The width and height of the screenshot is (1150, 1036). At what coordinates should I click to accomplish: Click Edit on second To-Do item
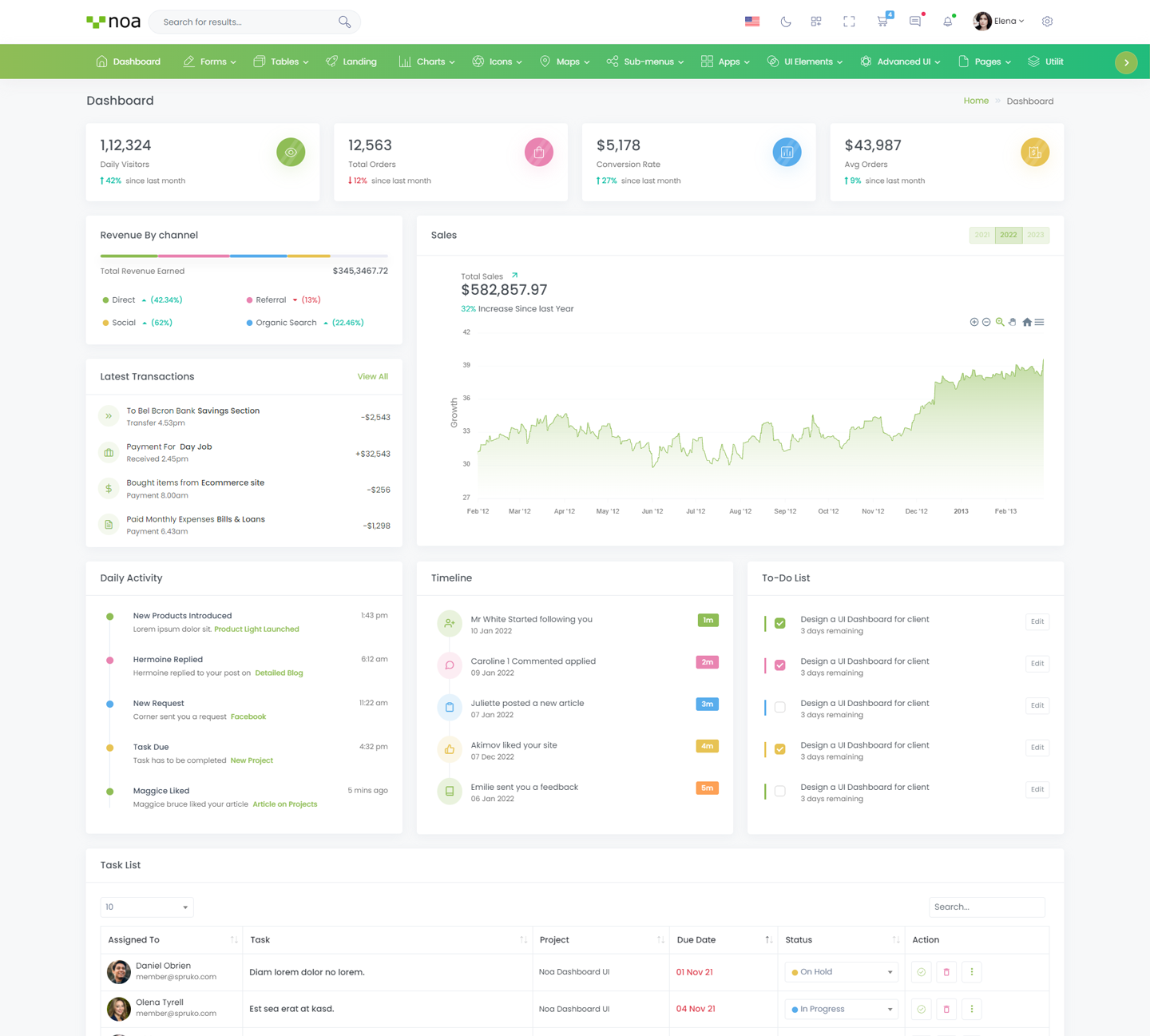pyautogui.click(x=1037, y=664)
